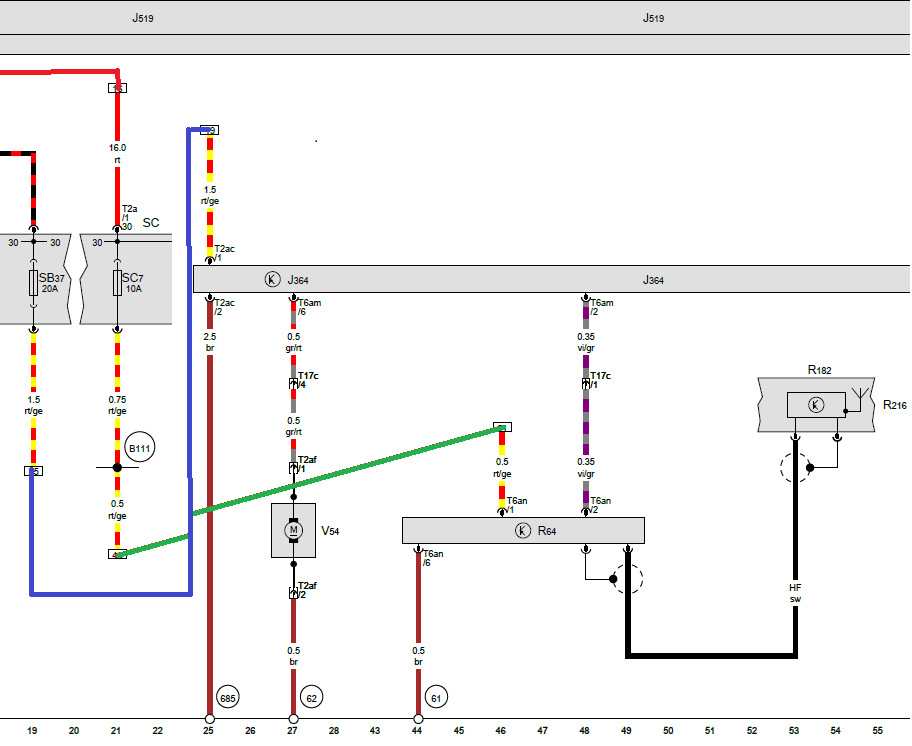The width and height of the screenshot is (912, 746).
Task: Click the ground point circle 61
Action: (x=436, y=697)
